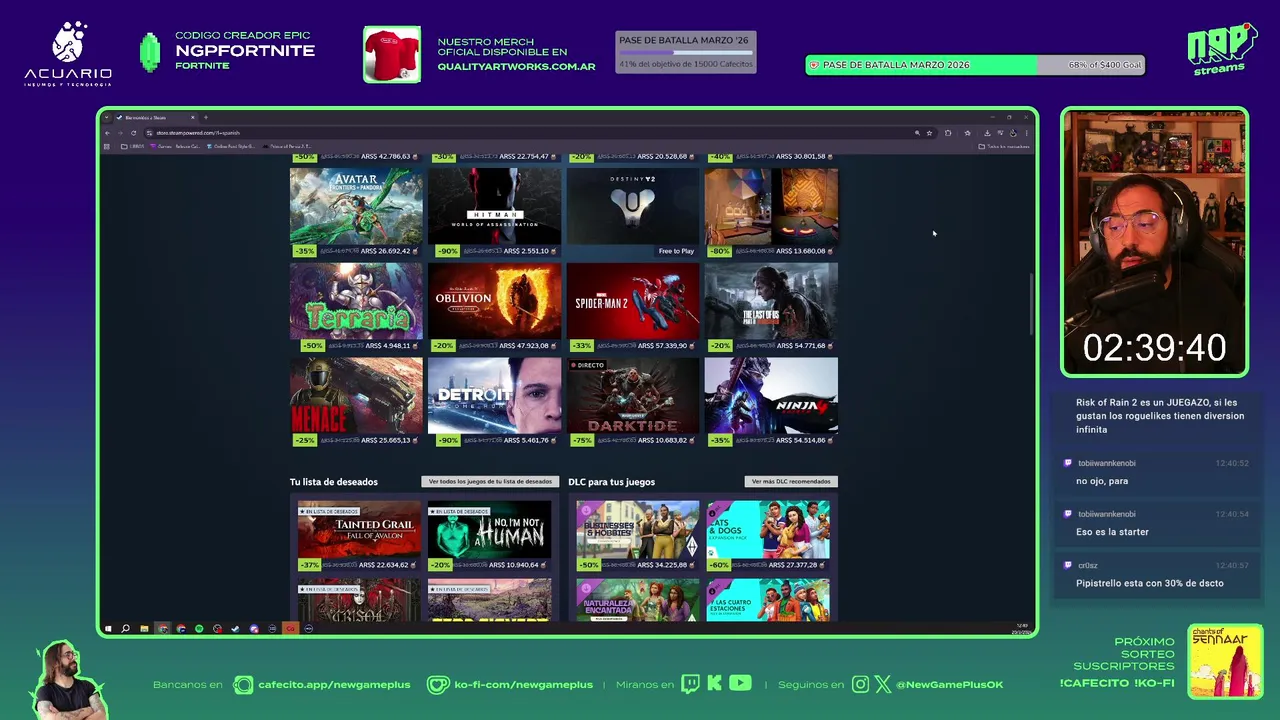Click the Instagram icon in stream footer
This screenshot has height=720, width=1280.
[x=861, y=684]
